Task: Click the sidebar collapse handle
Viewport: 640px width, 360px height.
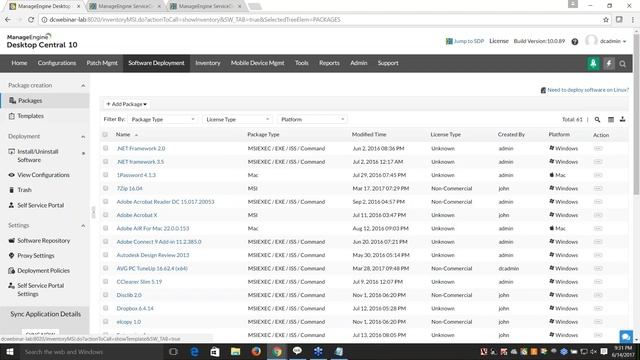Action: 93,212
